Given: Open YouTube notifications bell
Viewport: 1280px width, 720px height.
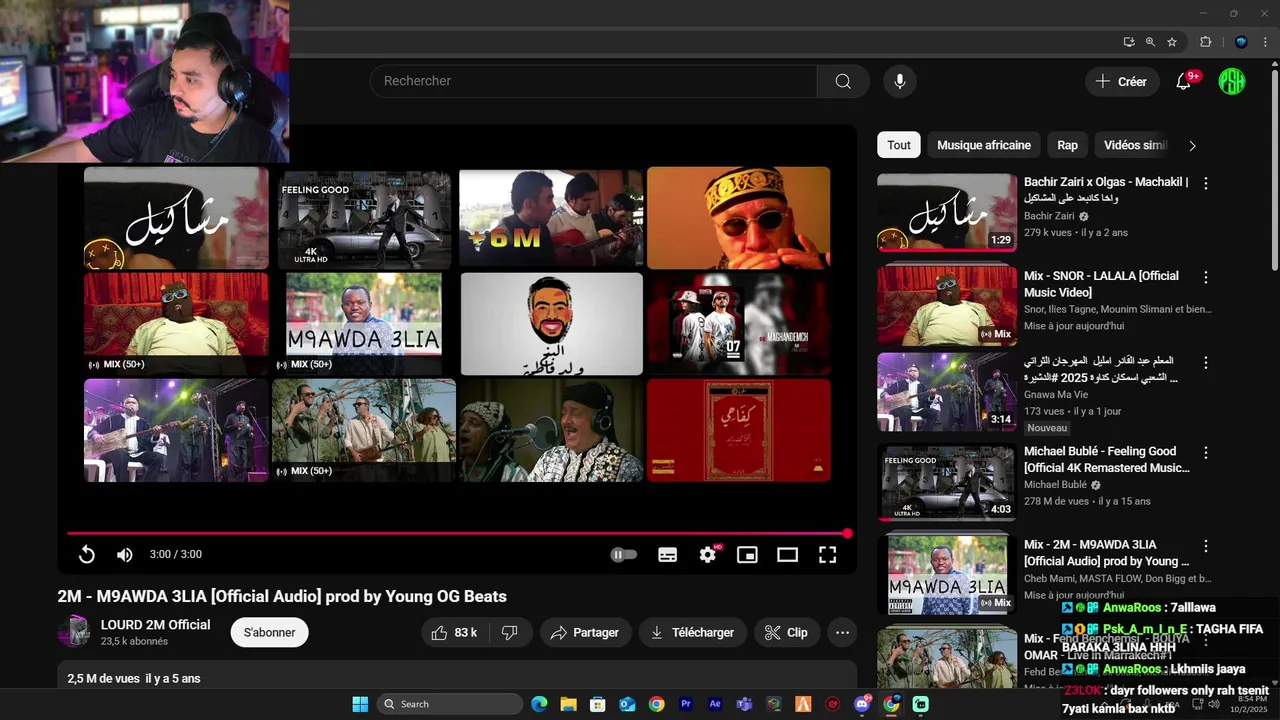Looking at the screenshot, I should pos(1183,82).
